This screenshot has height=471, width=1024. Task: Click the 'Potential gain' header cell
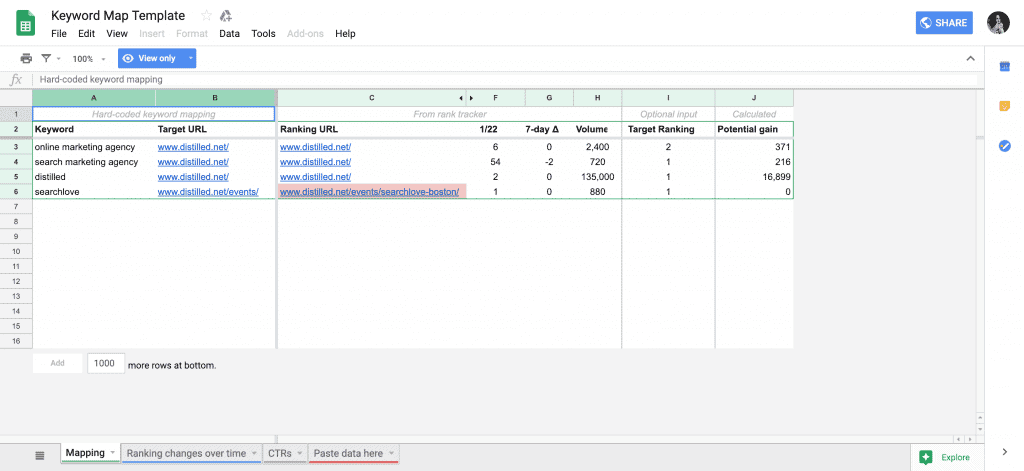[754, 129]
